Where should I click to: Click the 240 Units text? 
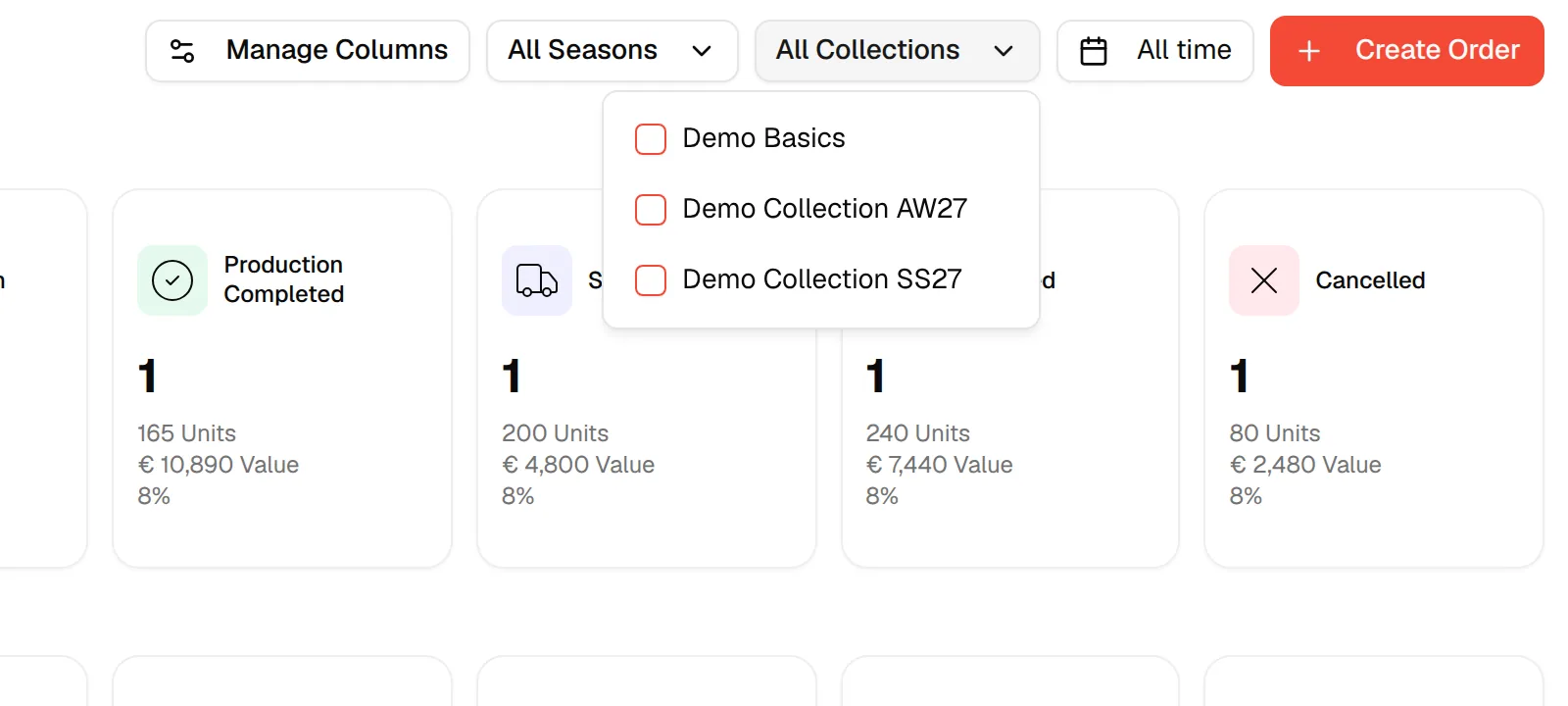click(917, 433)
